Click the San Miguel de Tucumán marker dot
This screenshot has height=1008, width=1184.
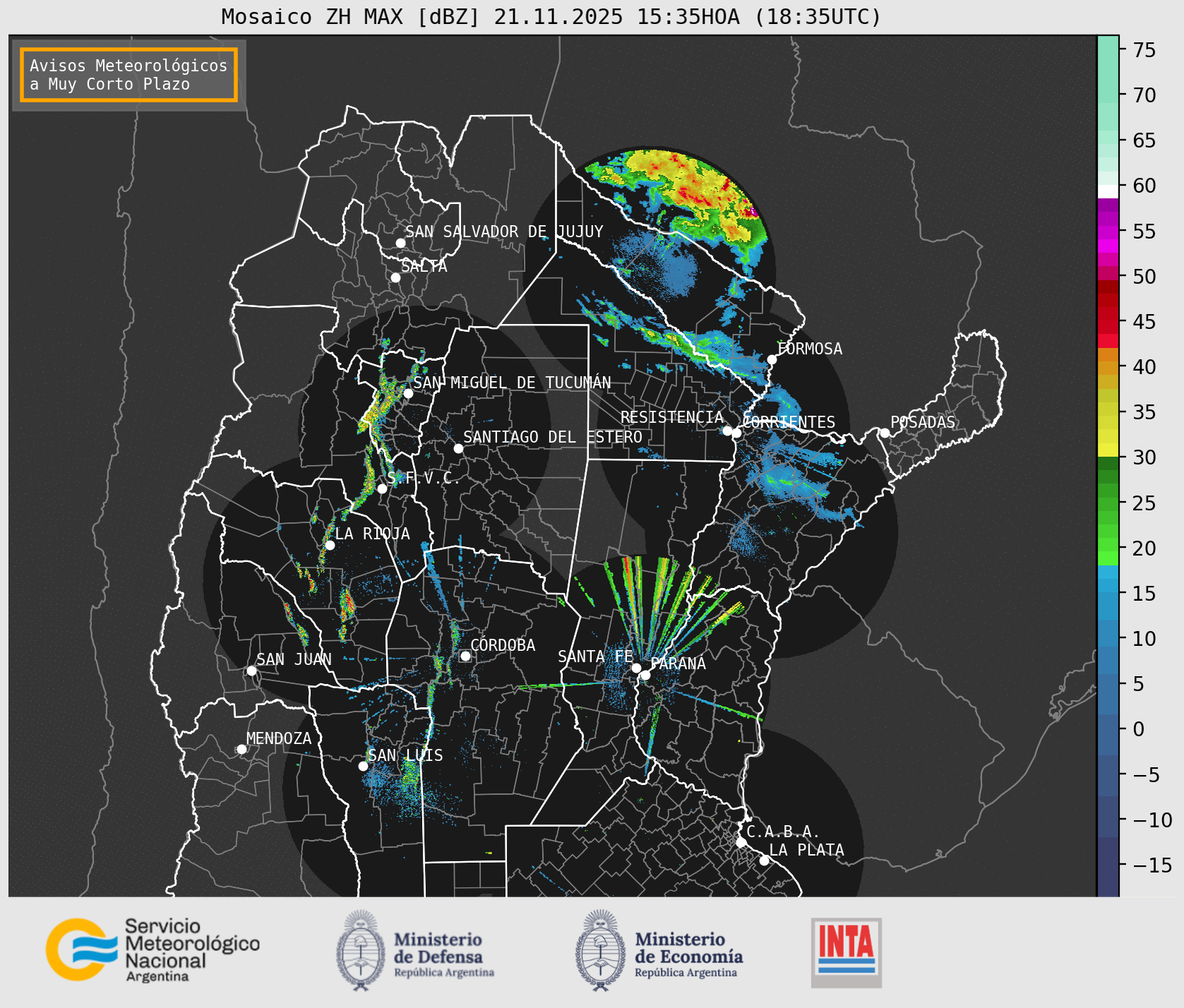click(408, 393)
